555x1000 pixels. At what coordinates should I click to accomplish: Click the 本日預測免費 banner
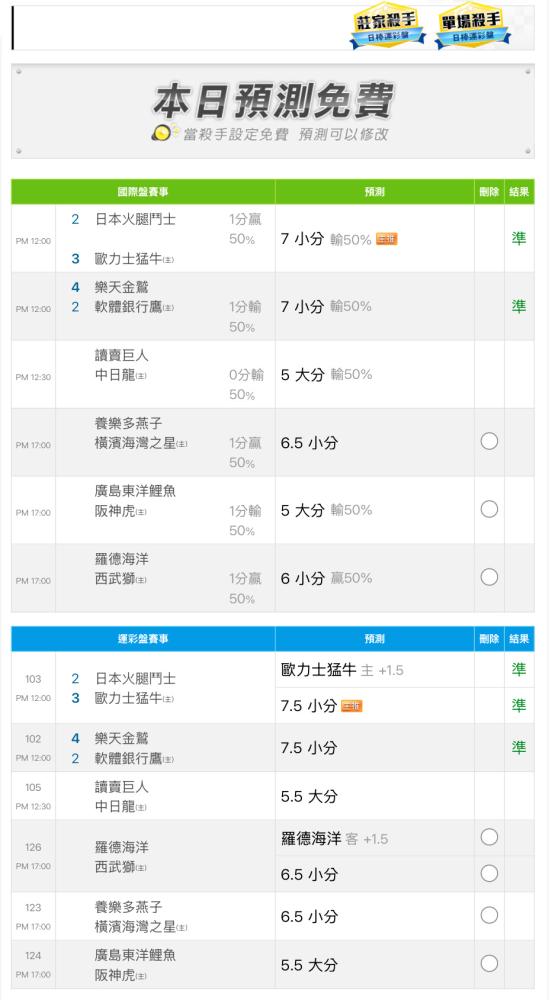272,110
